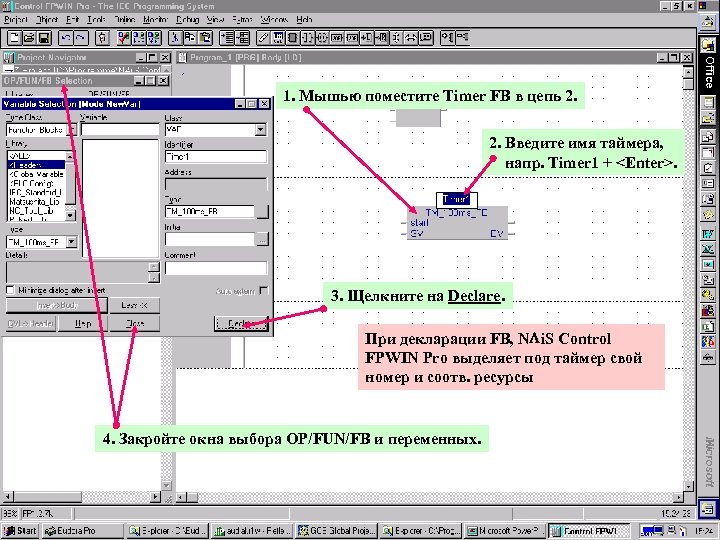Toggle the Auto extern checkbox
Screen dimensions: 720x540
(x=264, y=291)
